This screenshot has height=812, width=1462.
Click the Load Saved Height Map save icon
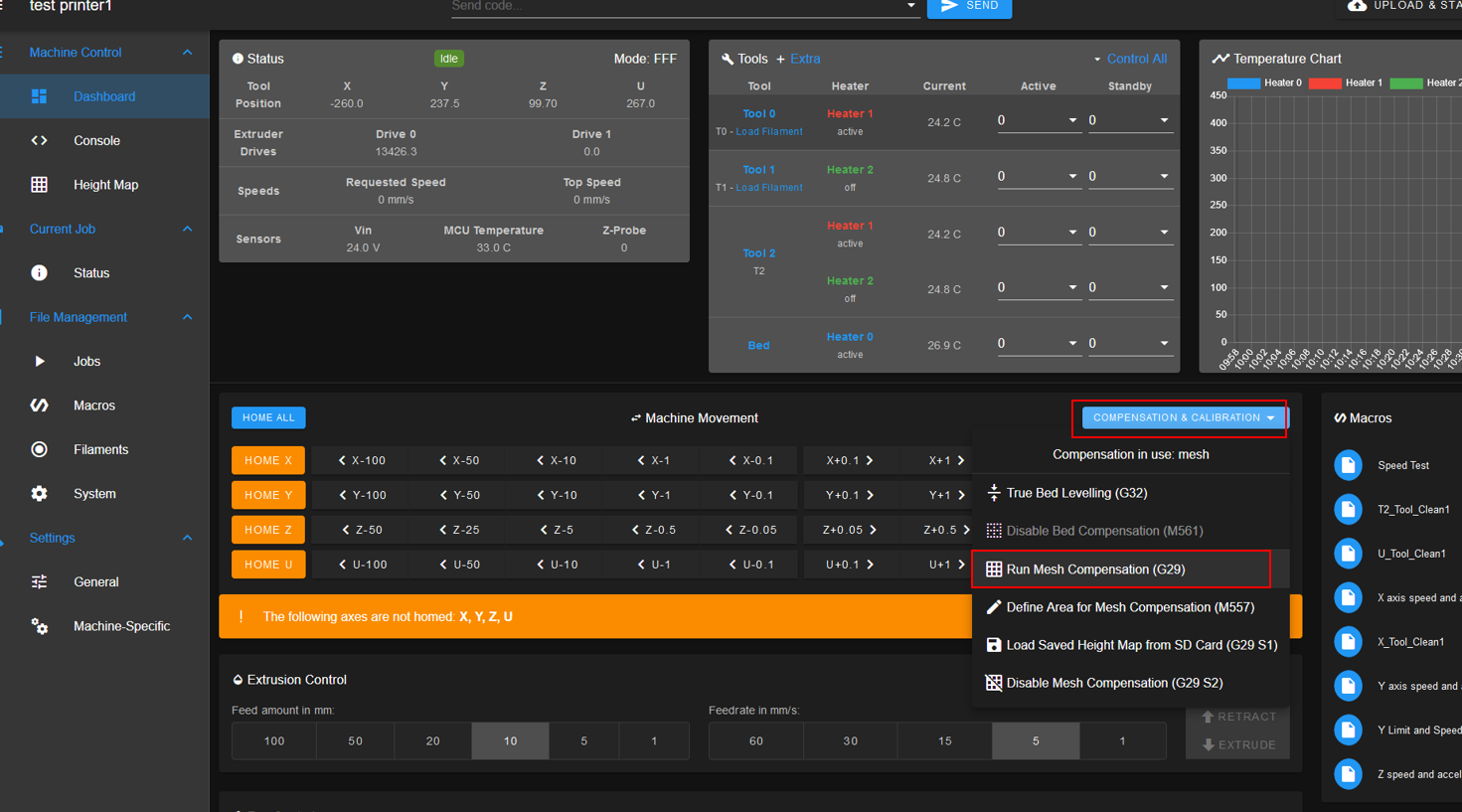point(993,645)
